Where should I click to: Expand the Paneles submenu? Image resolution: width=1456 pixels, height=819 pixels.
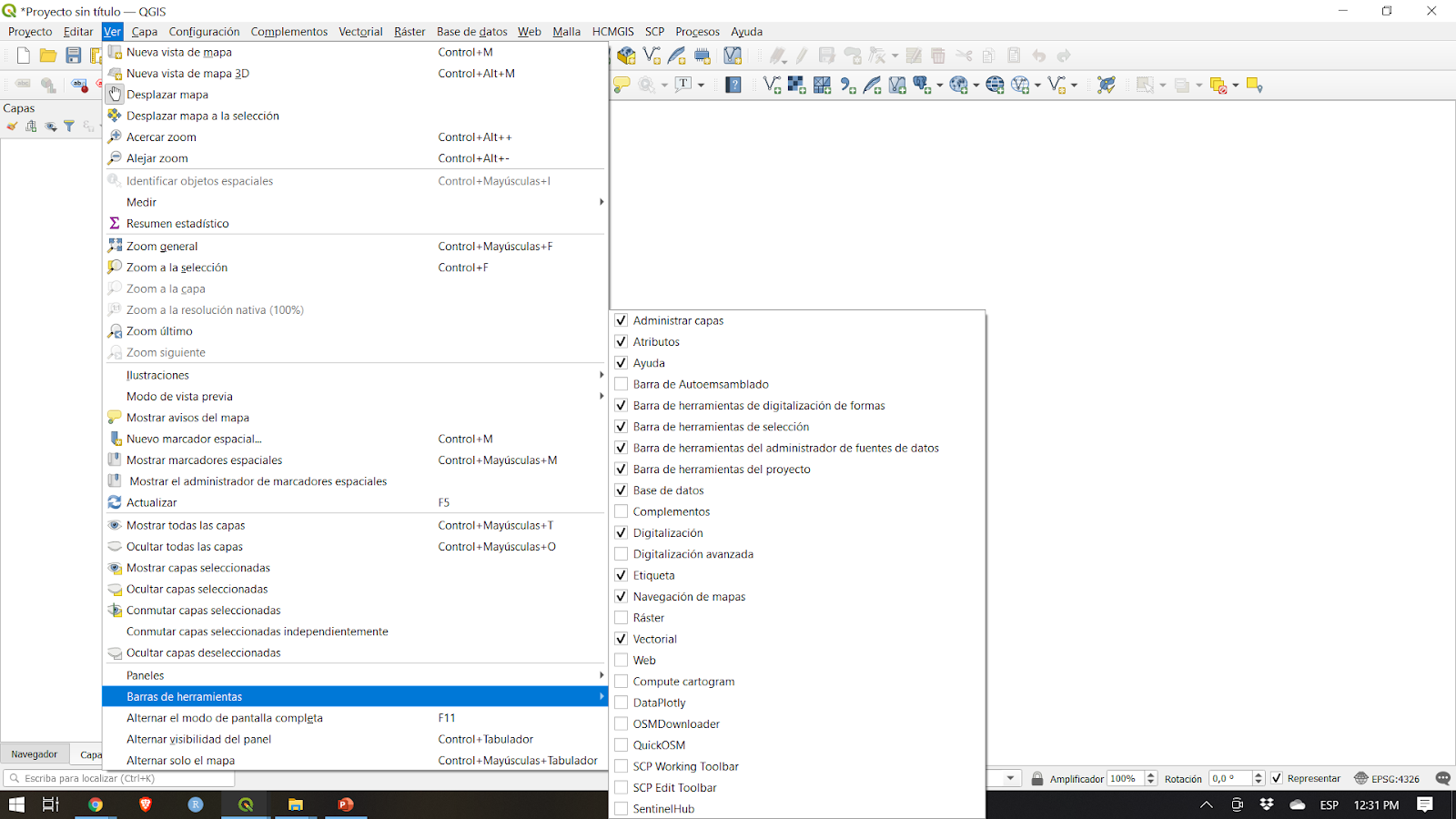[x=355, y=675]
